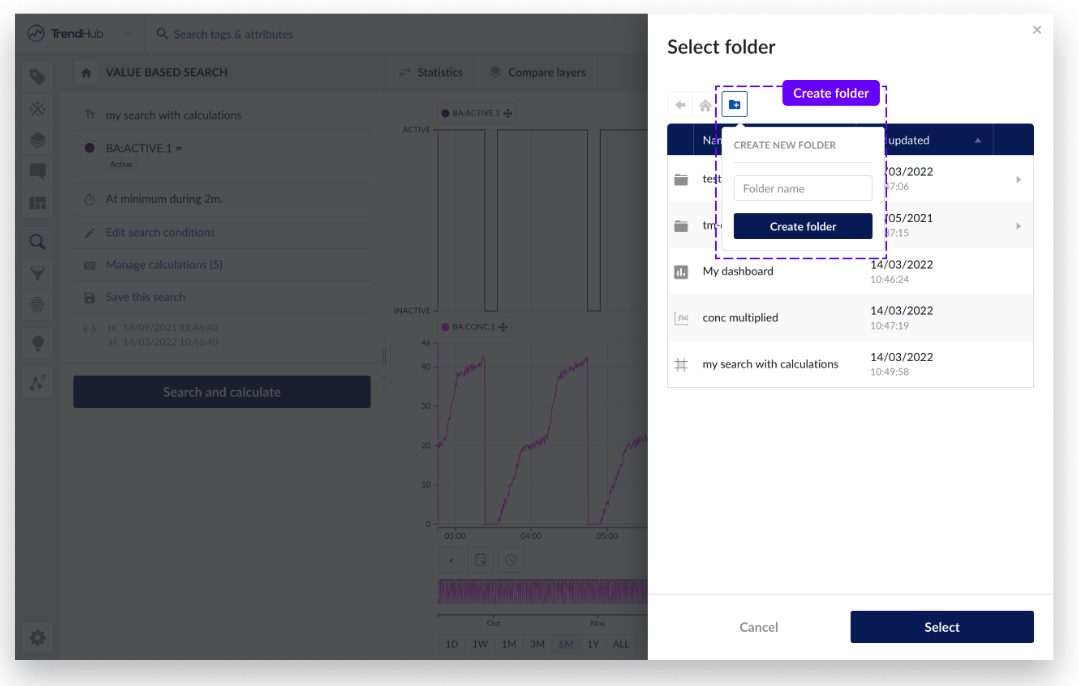Click the fingerprint icon in sidebar
Viewport: 1079px width, 686px height.
point(38,304)
